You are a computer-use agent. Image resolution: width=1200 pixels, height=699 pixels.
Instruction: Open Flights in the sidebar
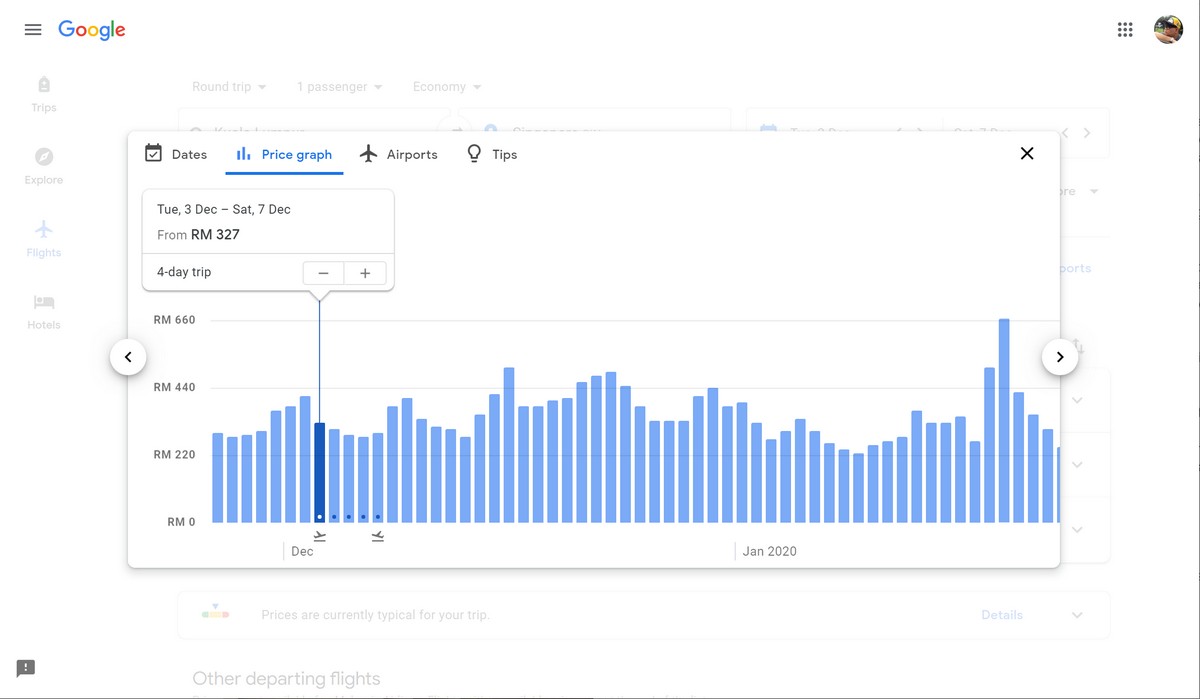coord(44,239)
